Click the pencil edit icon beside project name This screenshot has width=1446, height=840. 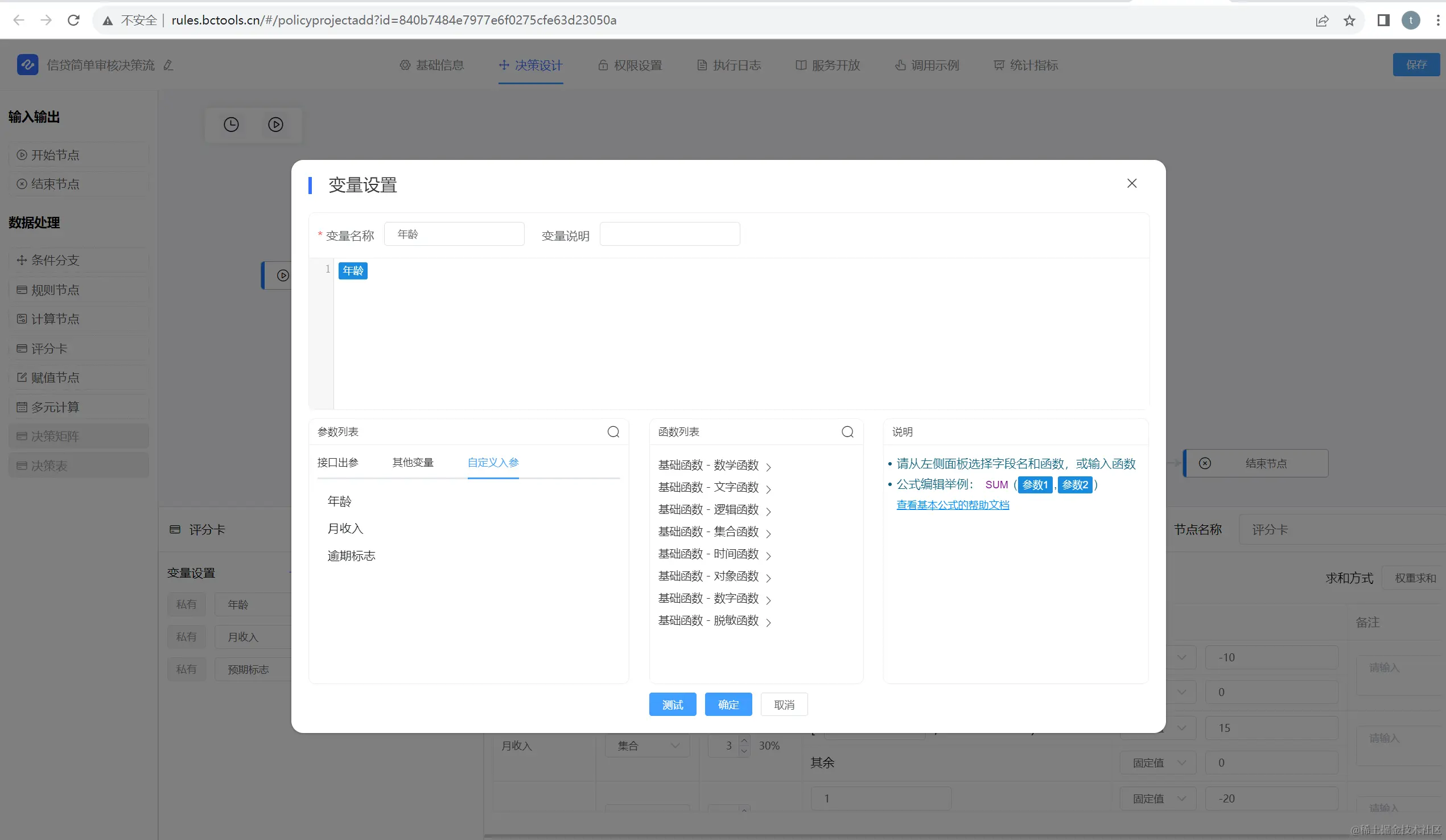[x=168, y=65]
